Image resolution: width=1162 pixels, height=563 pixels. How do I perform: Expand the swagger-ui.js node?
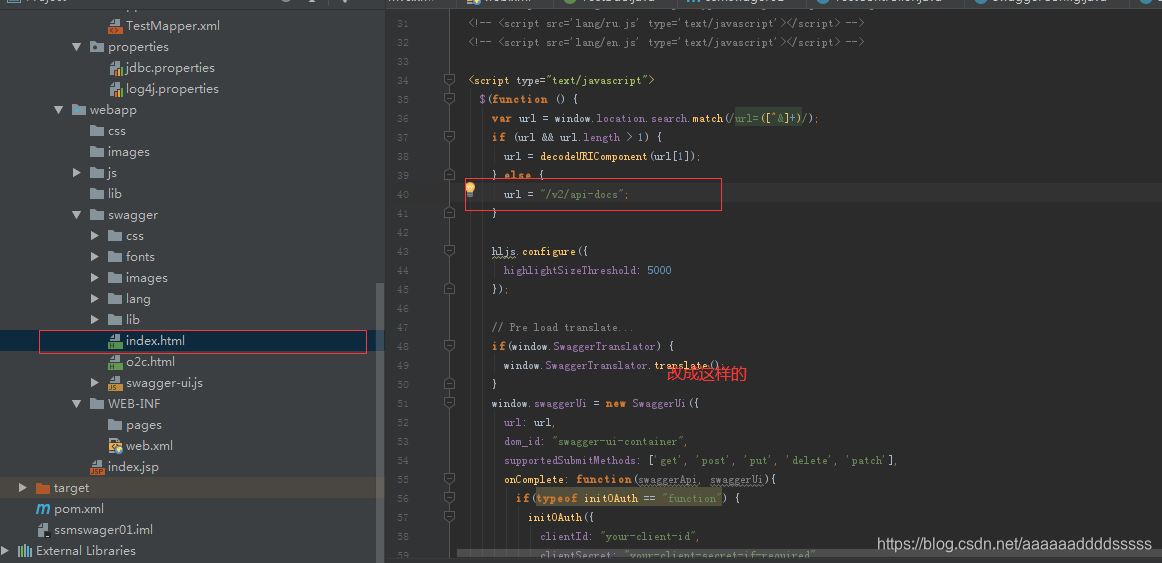point(94,383)
